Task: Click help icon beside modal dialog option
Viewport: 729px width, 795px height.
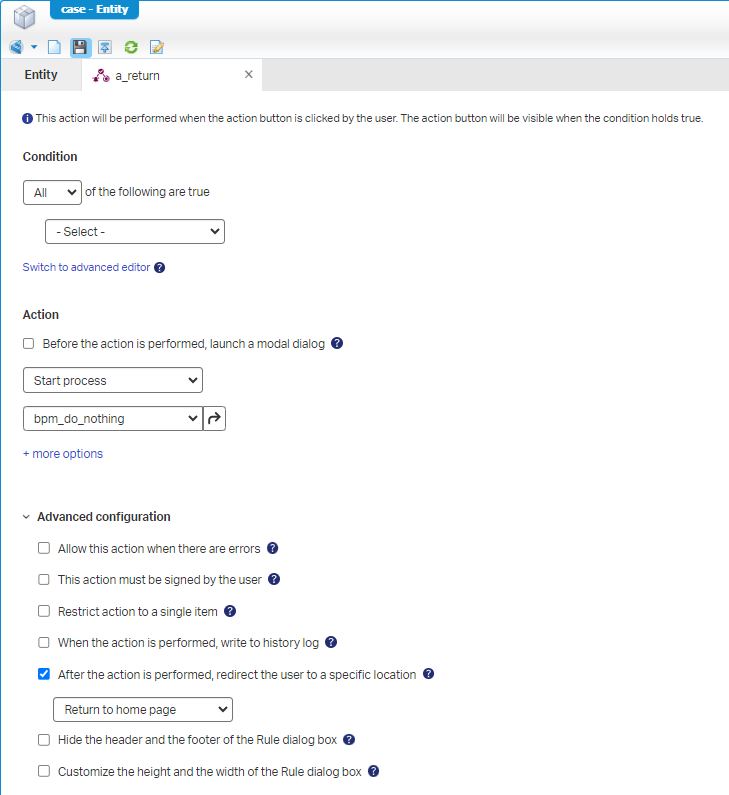Action: click(x=337, y=343)
